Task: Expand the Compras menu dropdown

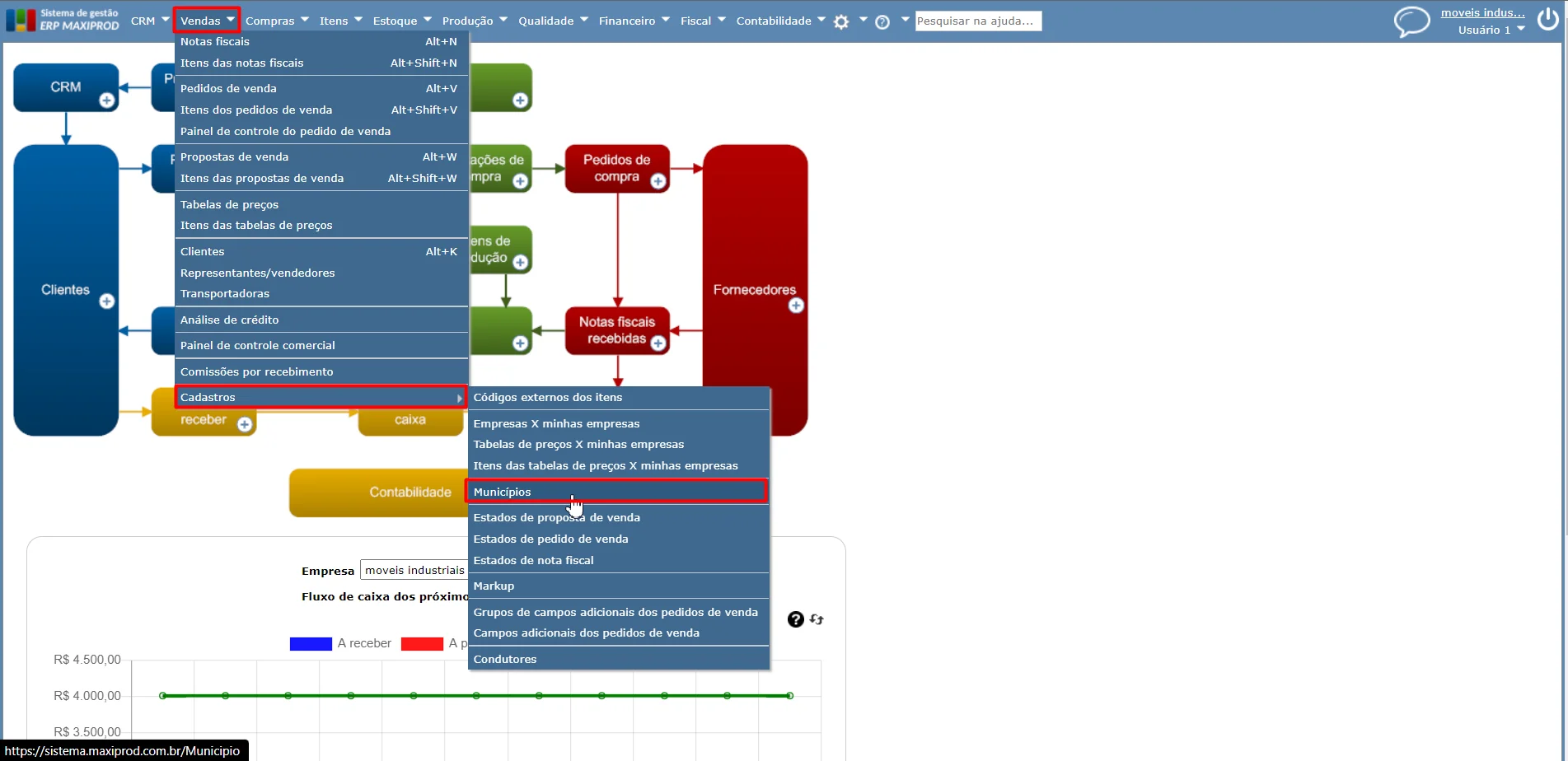Action: [x=277, y=21]
